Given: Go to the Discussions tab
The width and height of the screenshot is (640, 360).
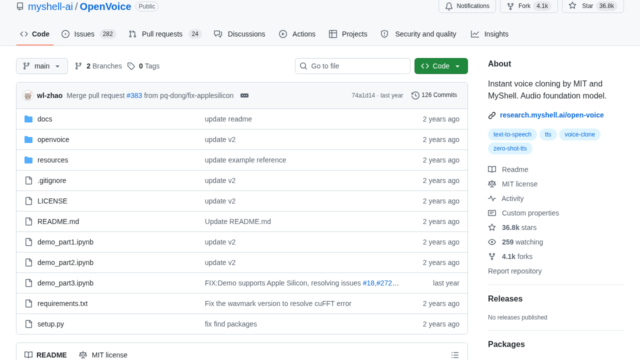Looking at the screenshot, I should [240, 34].
